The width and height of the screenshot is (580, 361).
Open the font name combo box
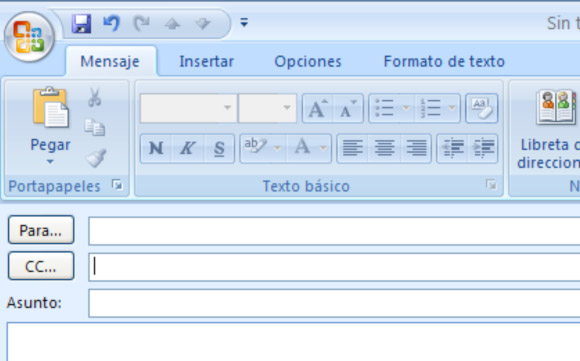point(189,108)
